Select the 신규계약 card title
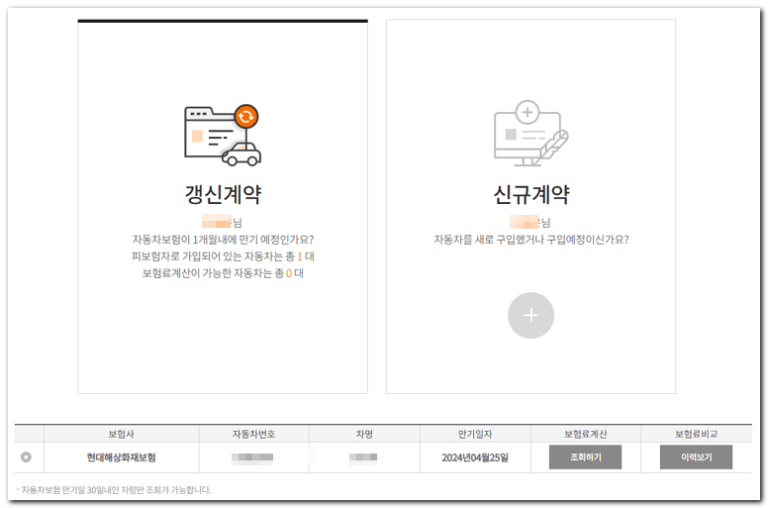The height and width of the screenshot is (508, 768). coord(531,194)
